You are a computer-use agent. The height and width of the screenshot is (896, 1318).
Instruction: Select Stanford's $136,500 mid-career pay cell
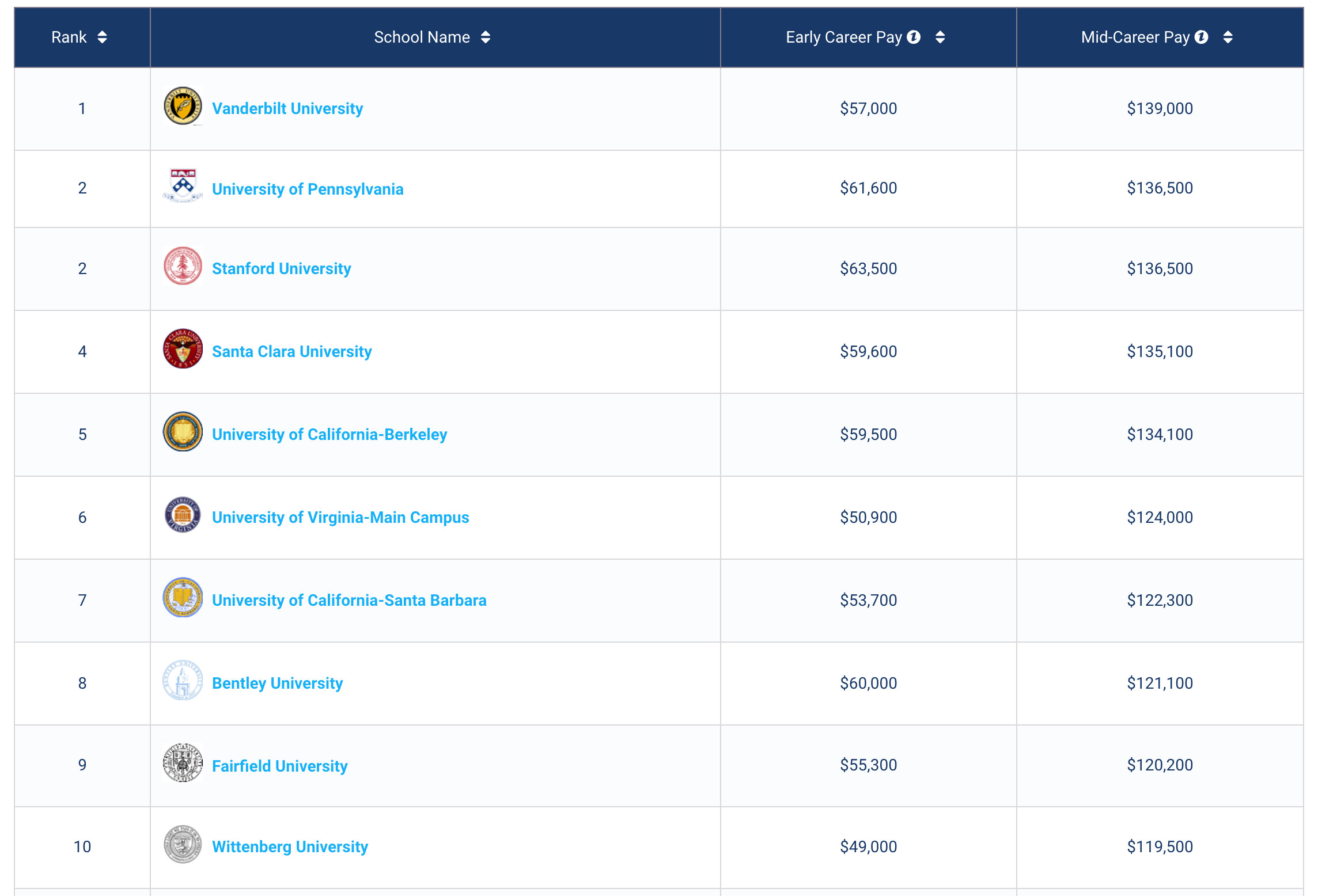tap(1160, 269)
